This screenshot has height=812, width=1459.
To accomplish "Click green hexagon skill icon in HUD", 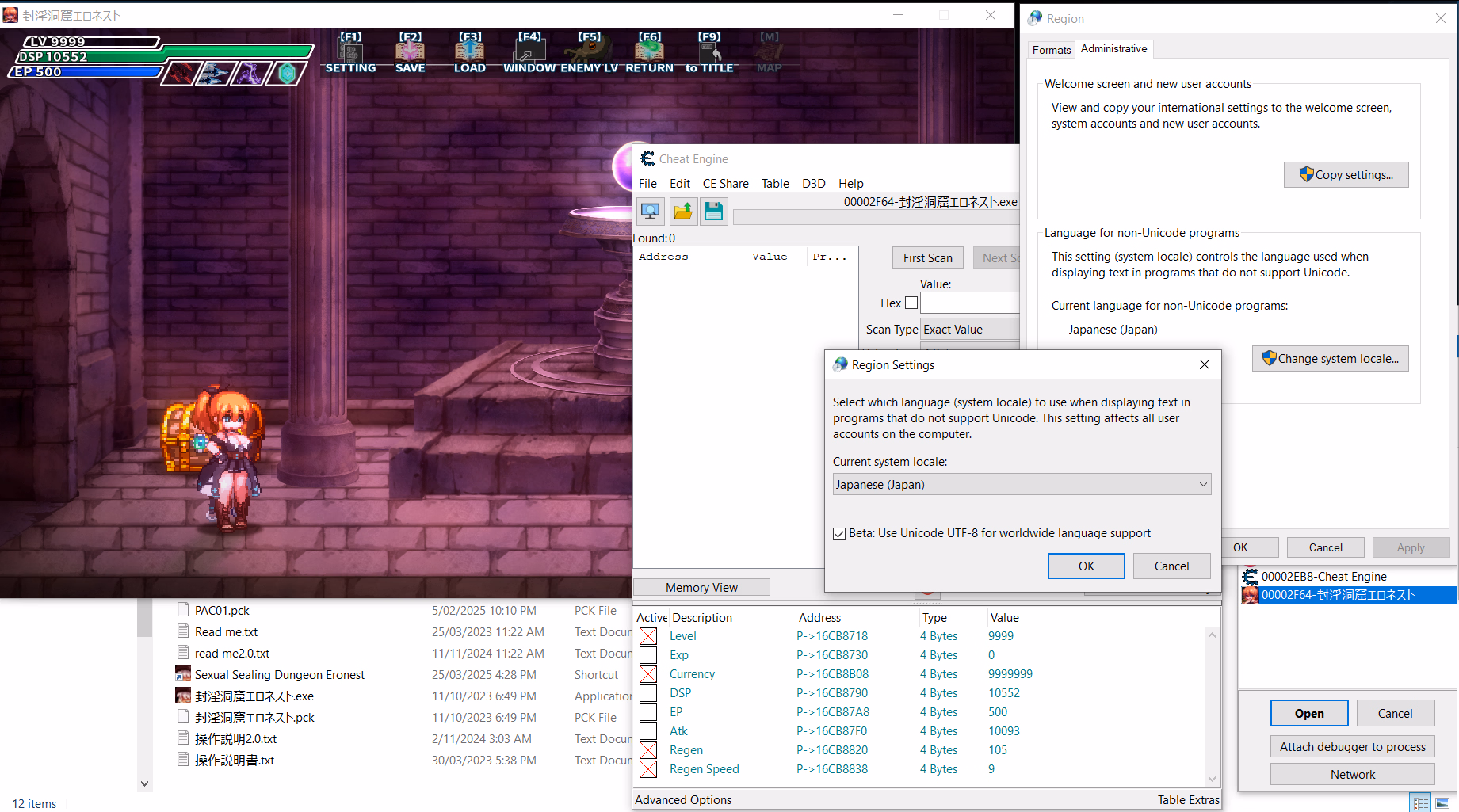I will 287,74.
